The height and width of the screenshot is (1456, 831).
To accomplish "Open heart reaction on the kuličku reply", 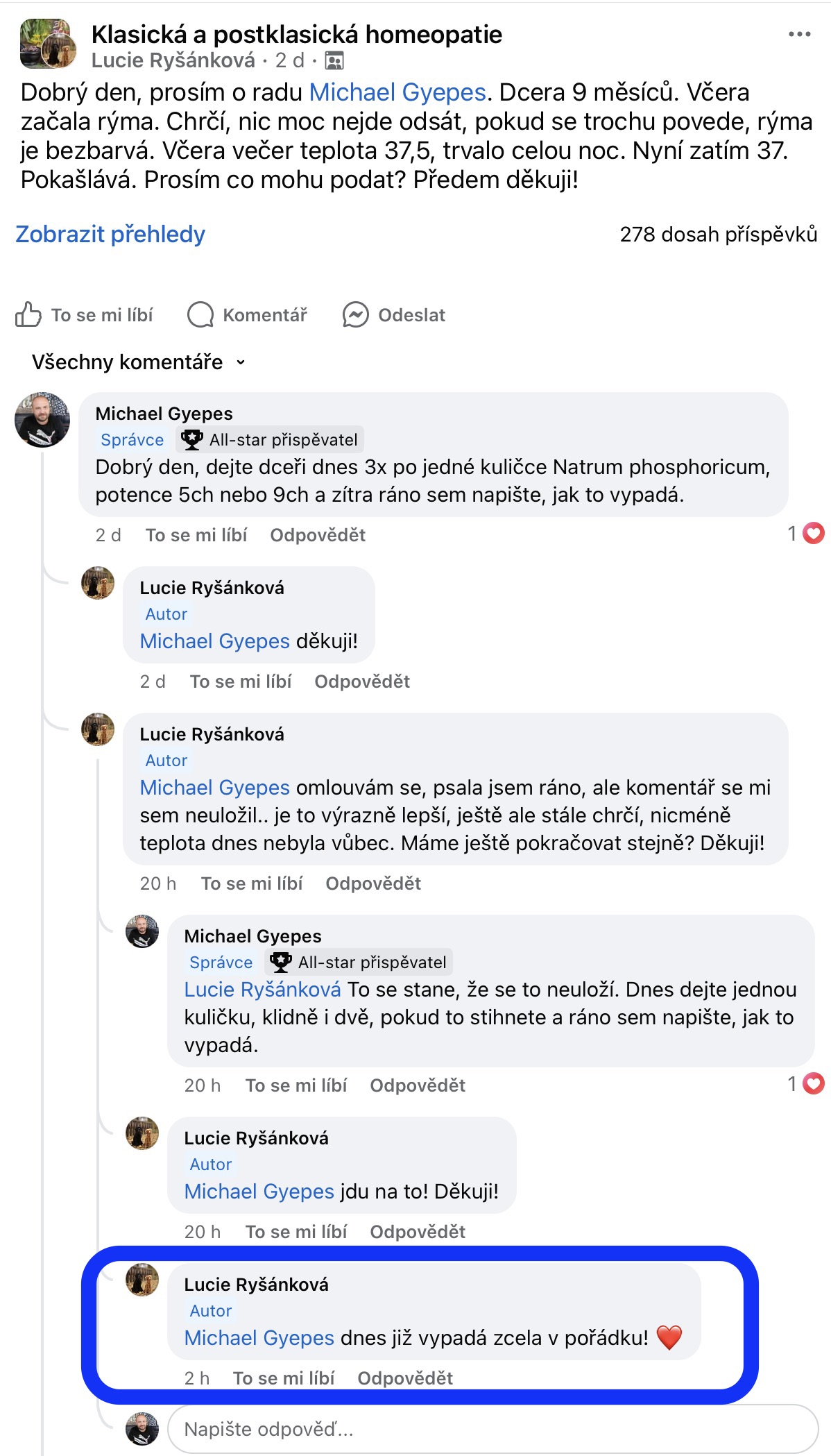I will click(x=813, y=1083).
